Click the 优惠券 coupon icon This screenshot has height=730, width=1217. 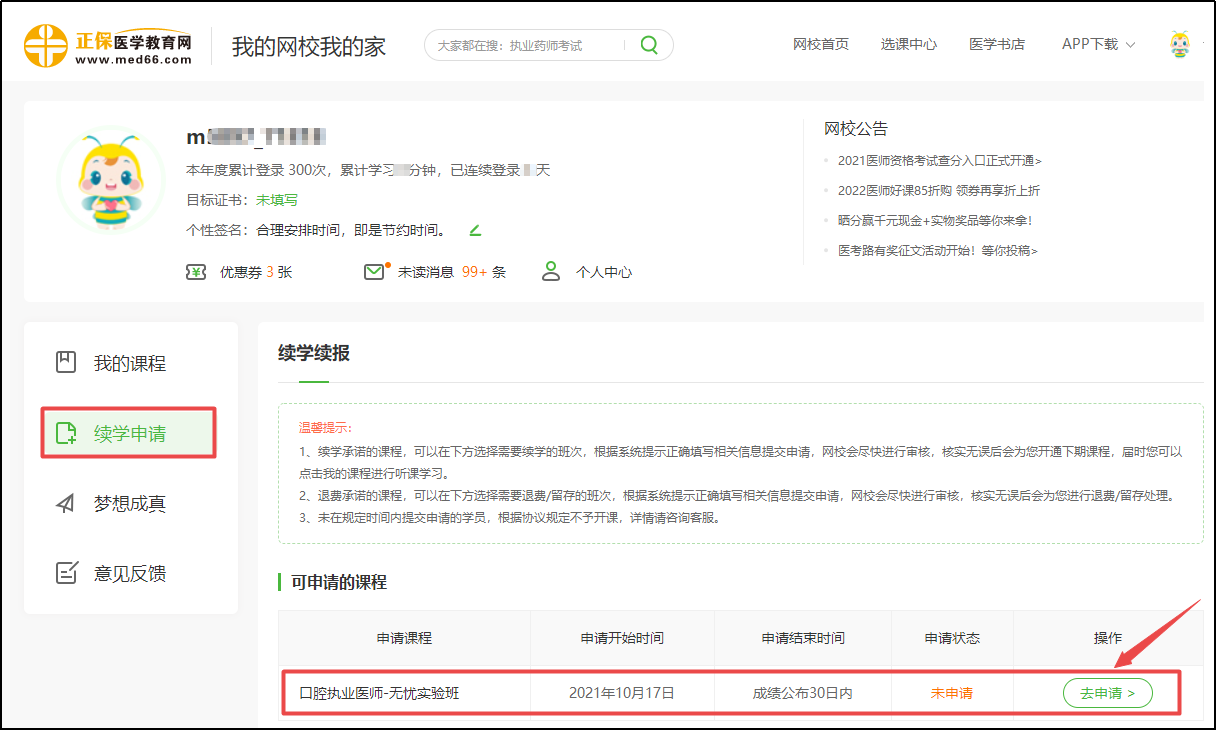[x=196, y=270]
